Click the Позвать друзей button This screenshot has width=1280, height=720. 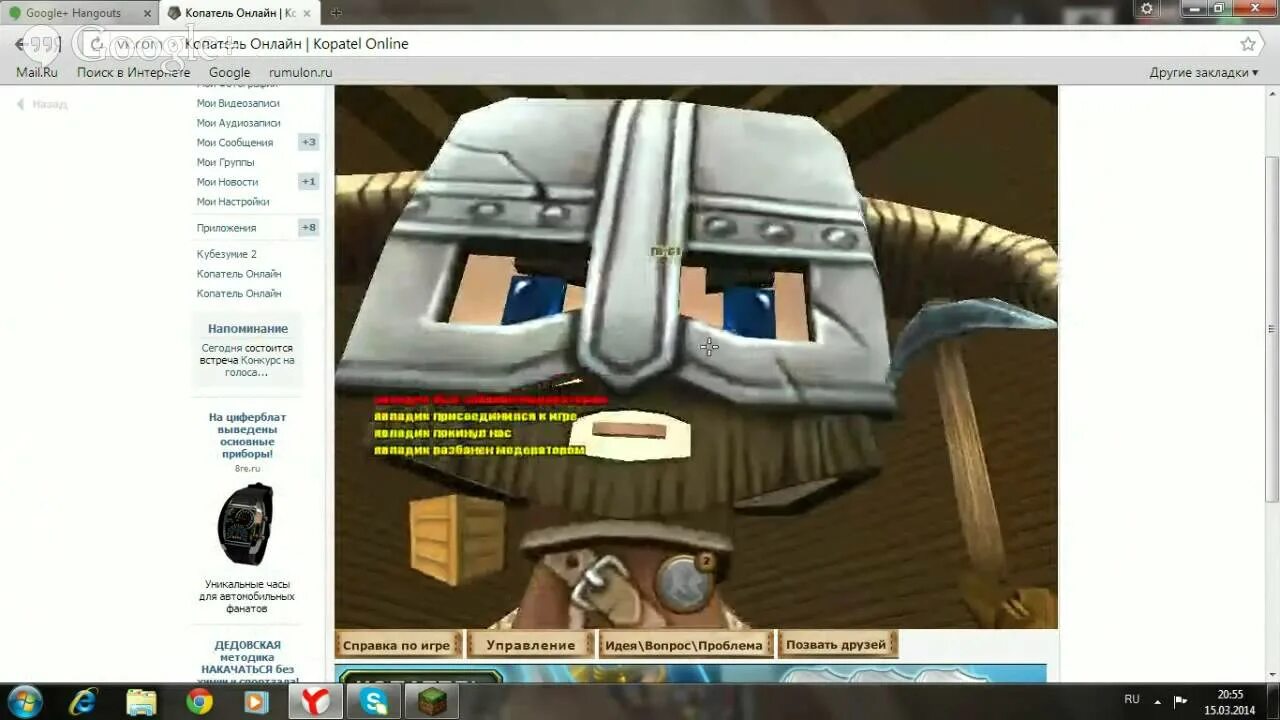click(836, 645)
